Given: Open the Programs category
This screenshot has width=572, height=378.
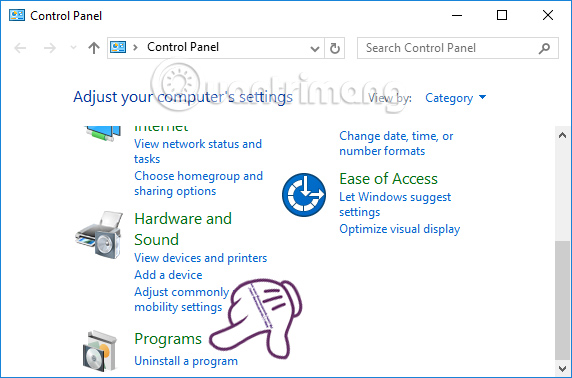Looking at the screenshot, I should [168, 339].
